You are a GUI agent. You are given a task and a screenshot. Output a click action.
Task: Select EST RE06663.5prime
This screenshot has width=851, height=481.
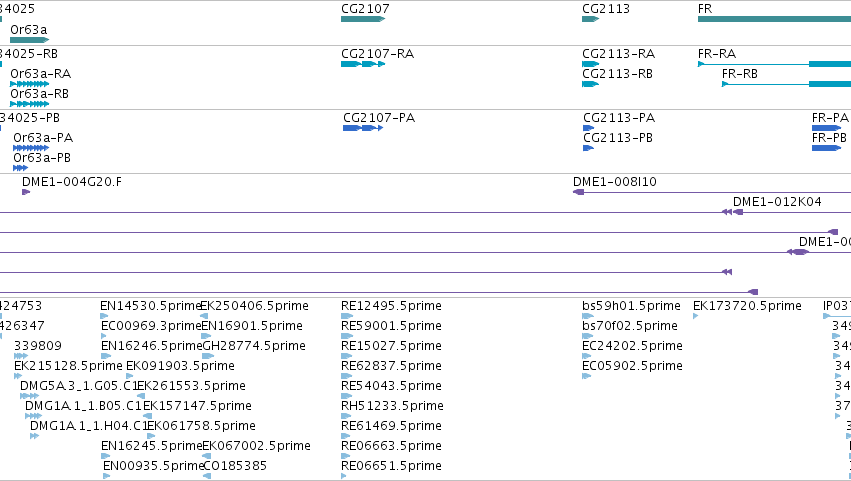[x=345, y=456]
